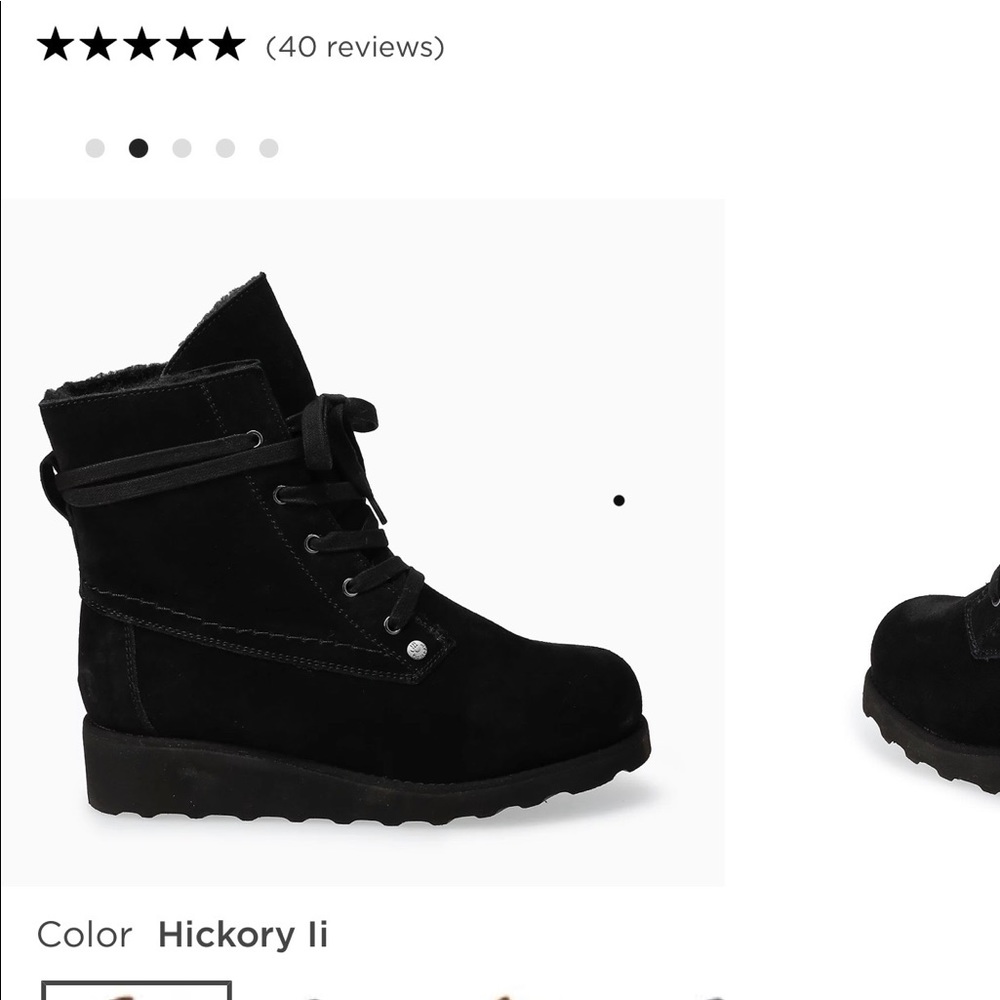Open the 40 reviews link

click(x=355, y=47)
